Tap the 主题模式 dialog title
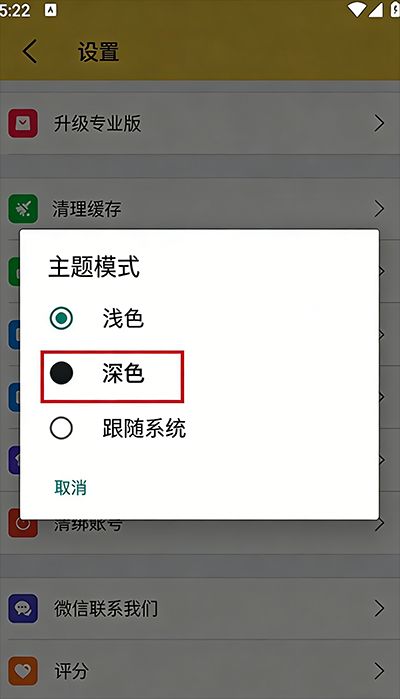400x699 pixels. (94, 267)
